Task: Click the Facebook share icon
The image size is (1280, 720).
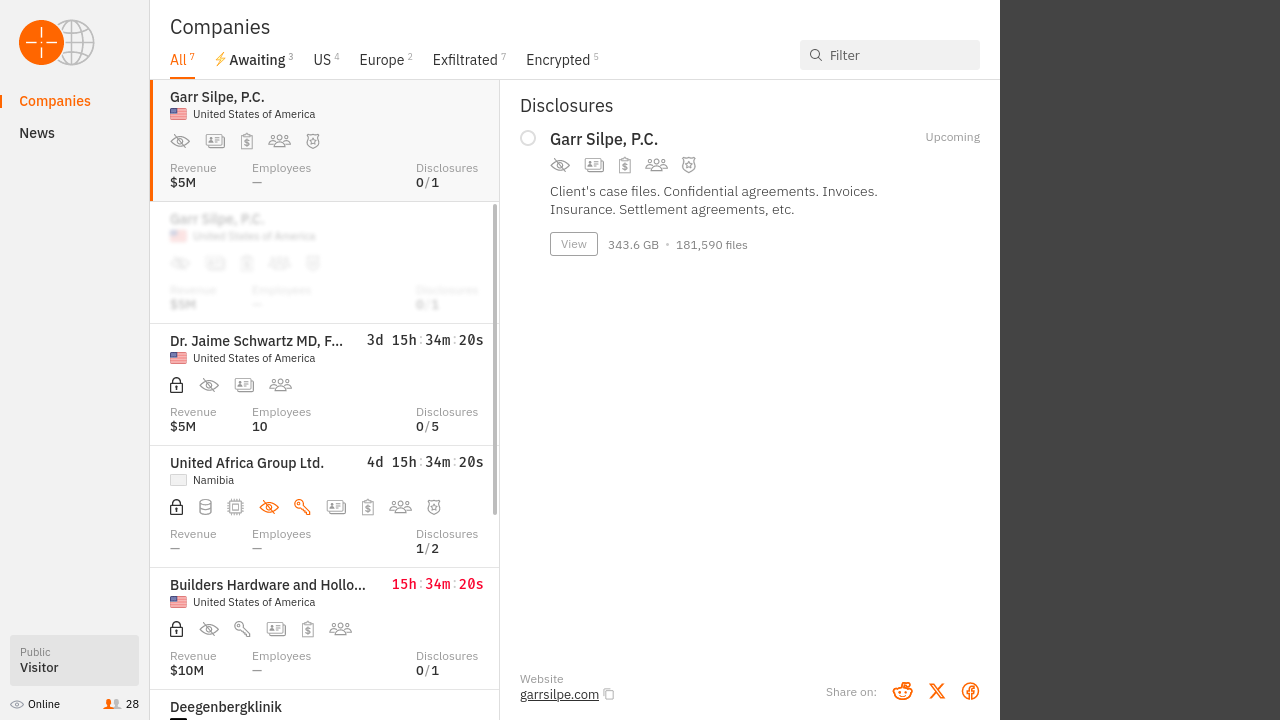Action: tap(970, 691)
